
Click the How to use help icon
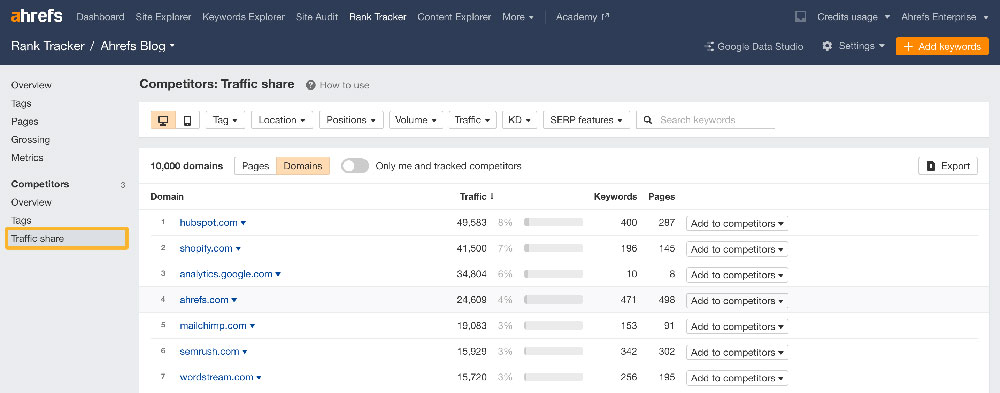point(311,85)
